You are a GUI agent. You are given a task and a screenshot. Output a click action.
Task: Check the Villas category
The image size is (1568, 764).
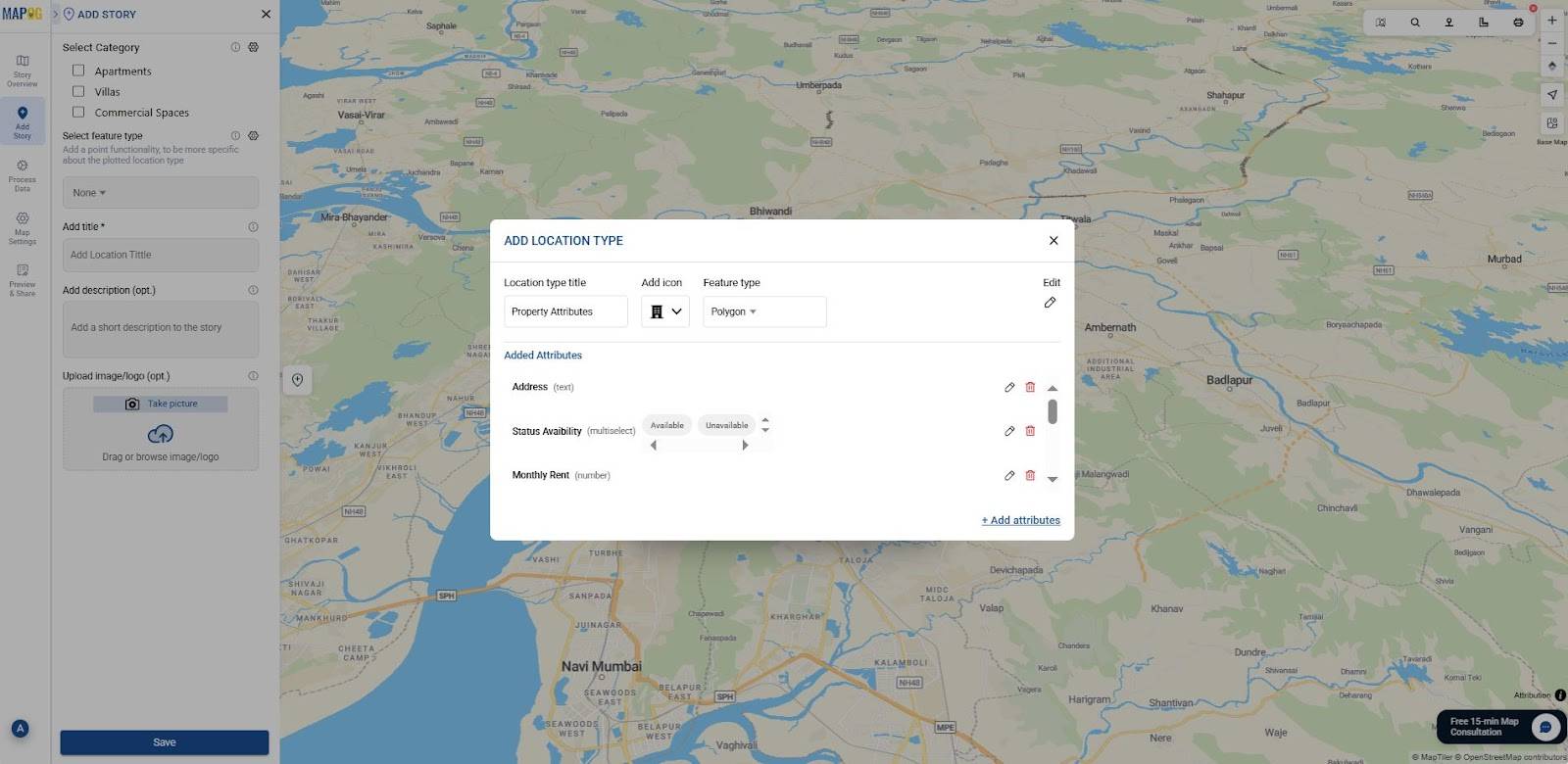(78, 91)
